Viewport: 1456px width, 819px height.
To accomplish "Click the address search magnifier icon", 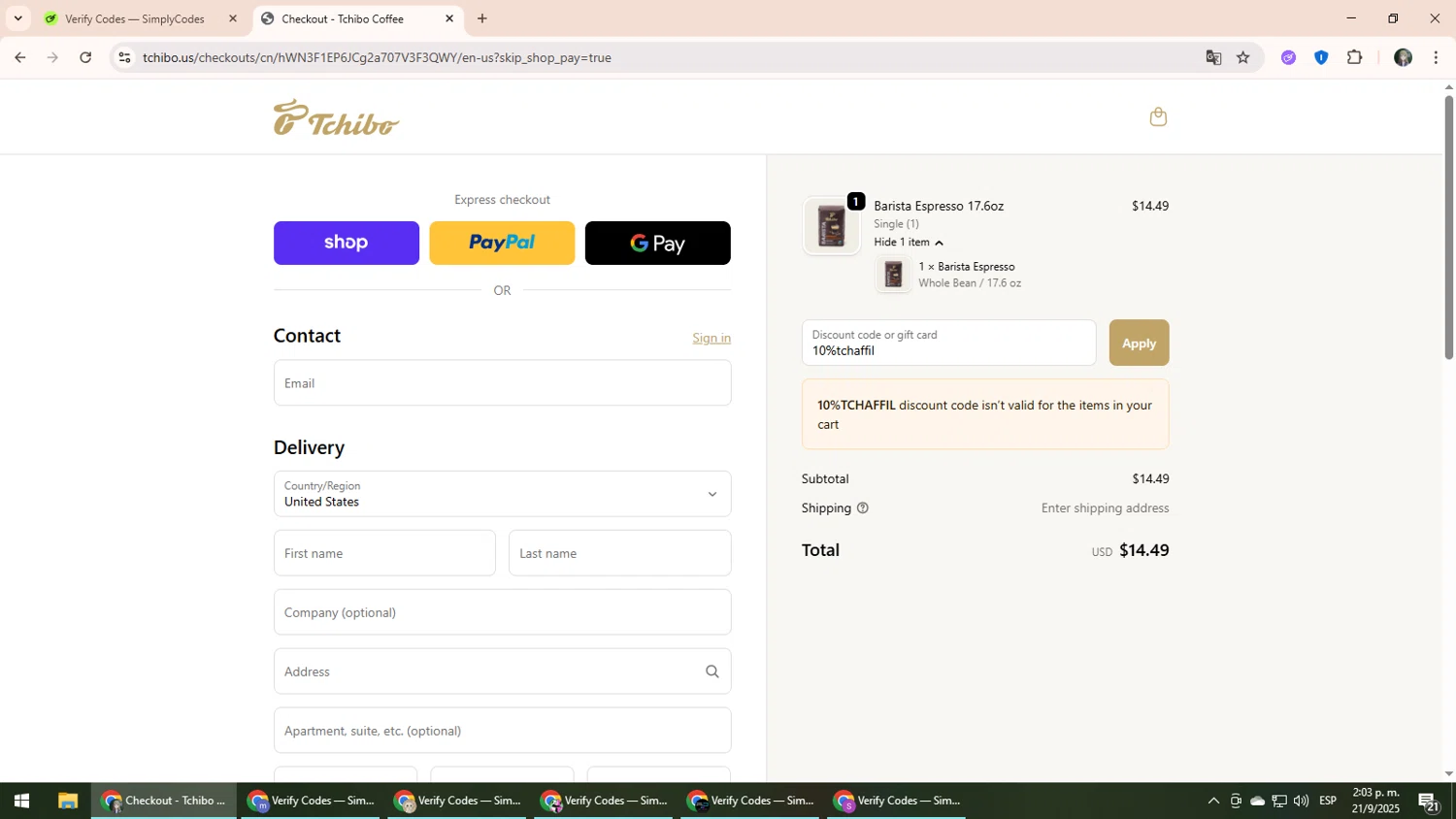I will [x=712, y=672].
